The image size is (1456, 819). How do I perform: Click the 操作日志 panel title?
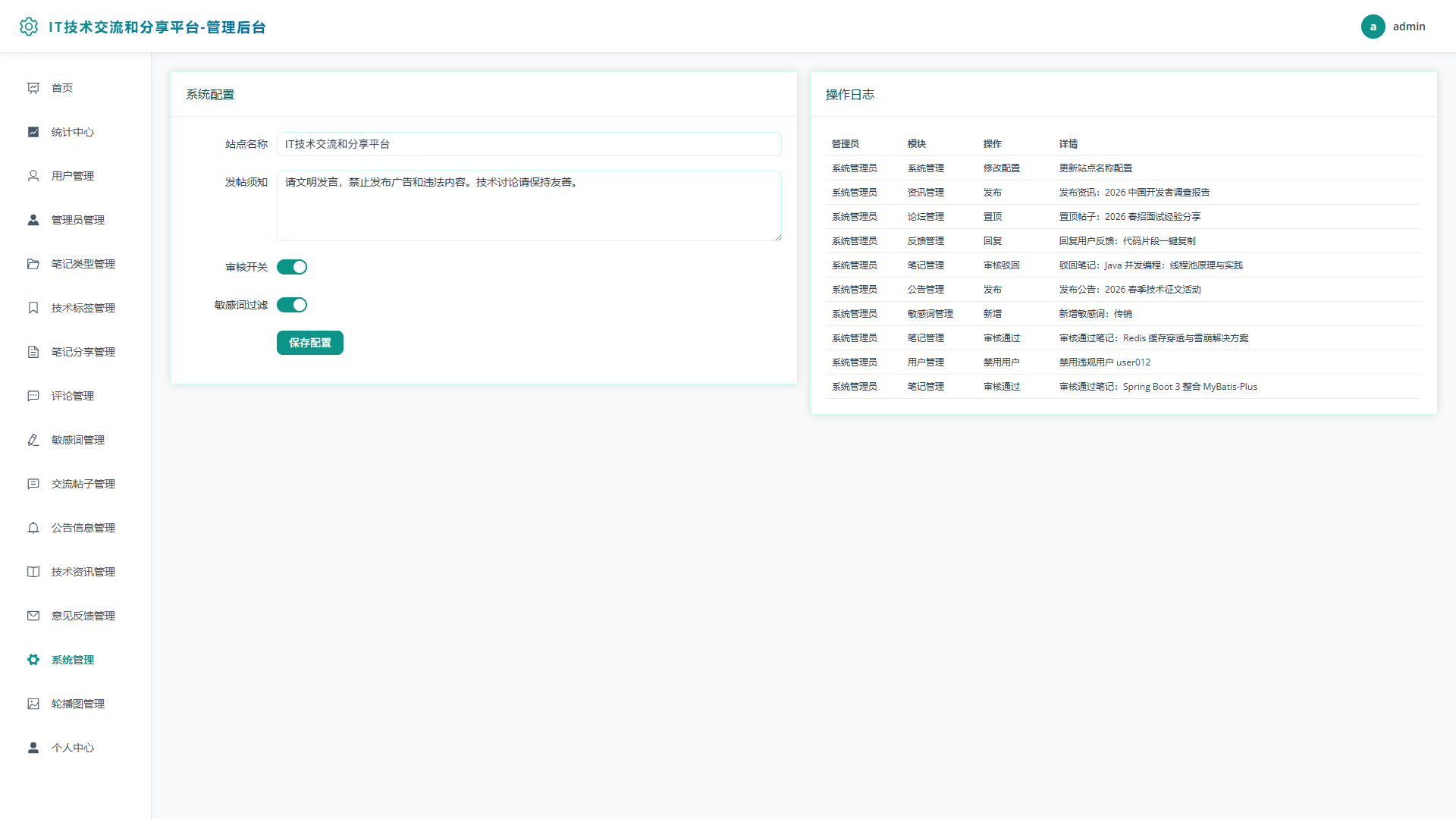[850, 95]
